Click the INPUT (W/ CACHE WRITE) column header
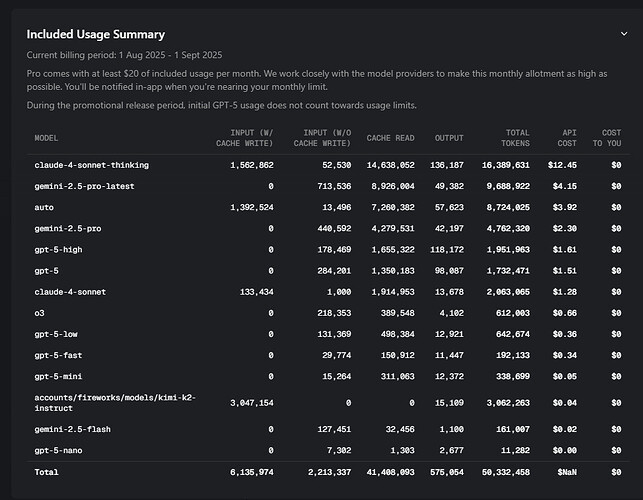 coord(244,138)
